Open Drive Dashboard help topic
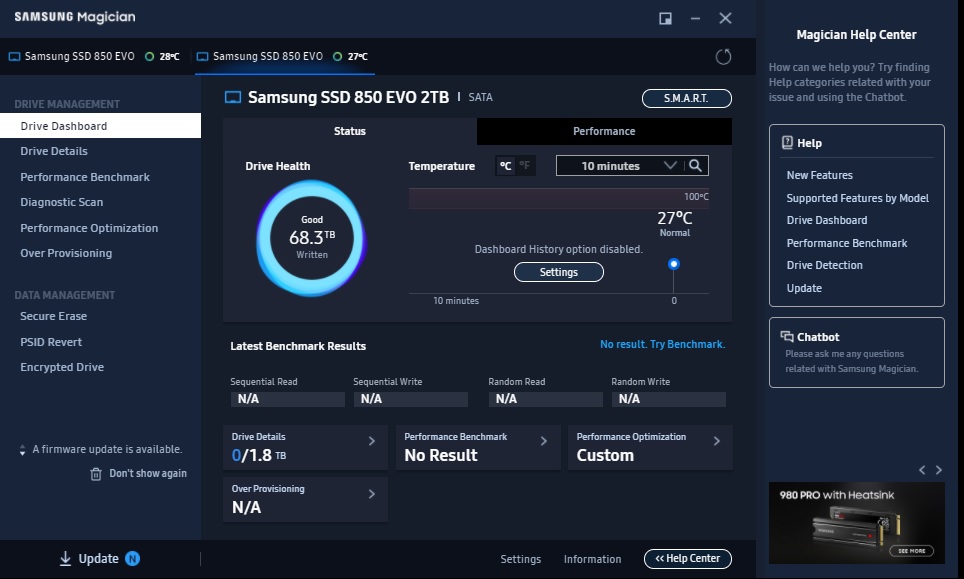The image size is (964, 579). (827, 220)
